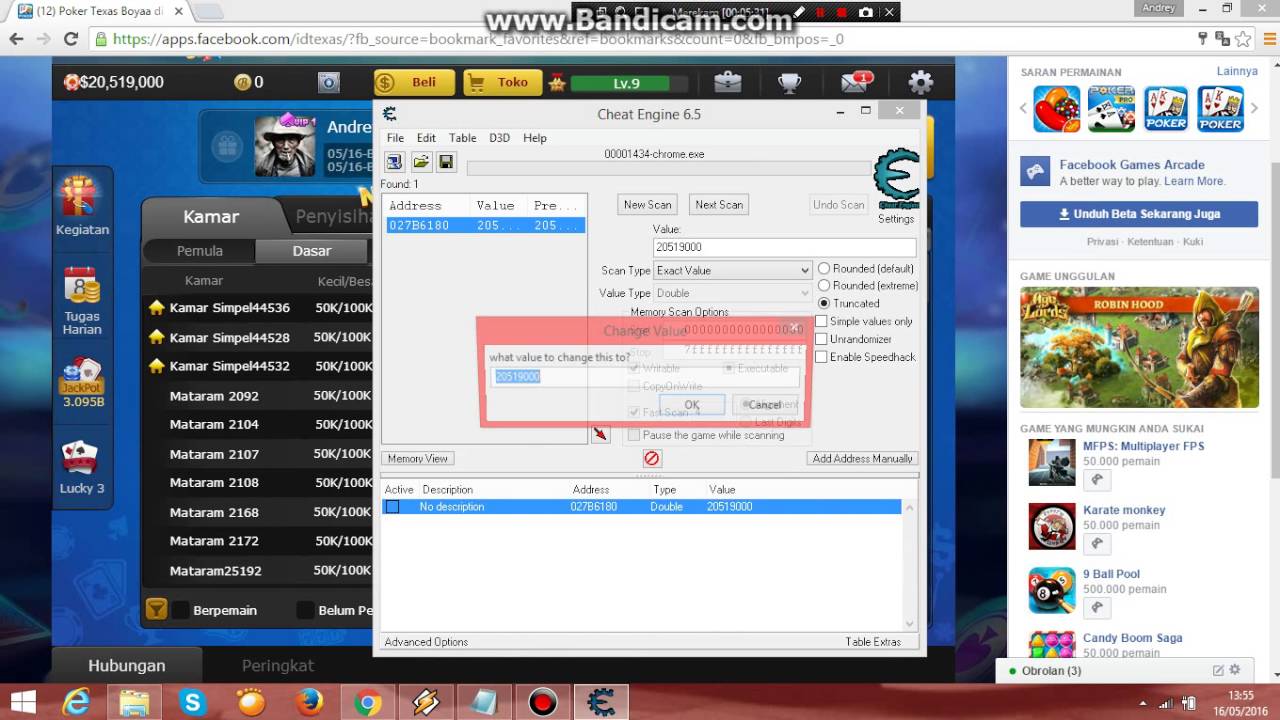The height and width of the screenshot is (720, 1280).
Task: Open Skype from the taskbar
Action: 192,703
